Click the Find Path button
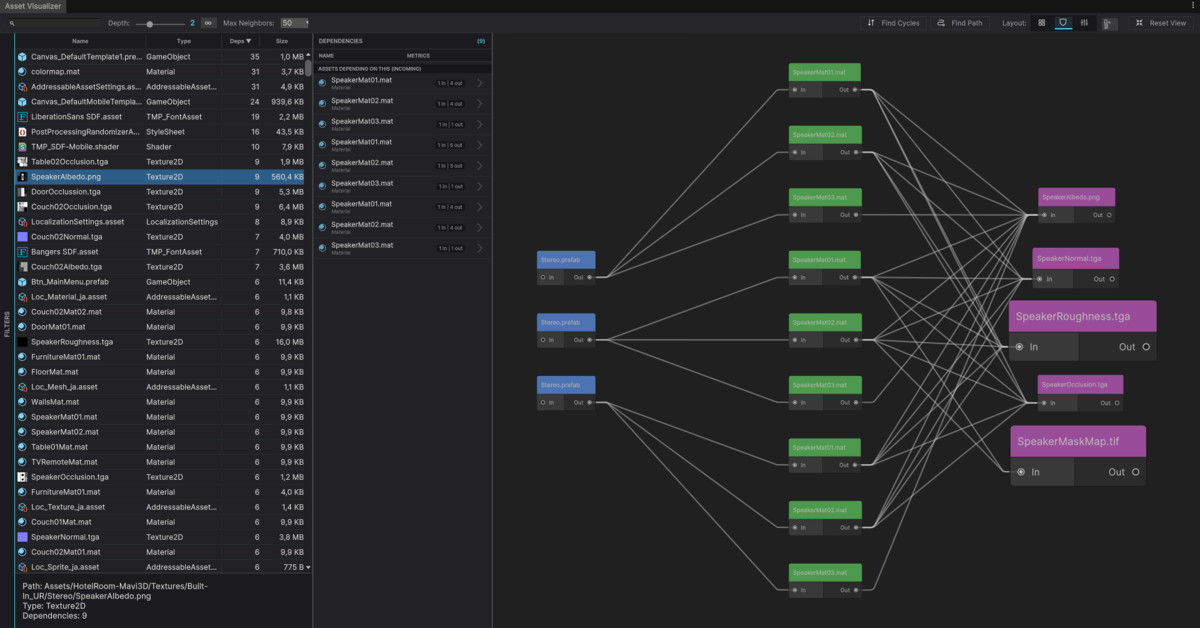Viewport: 1200px width, 628px height. [960, 22]
